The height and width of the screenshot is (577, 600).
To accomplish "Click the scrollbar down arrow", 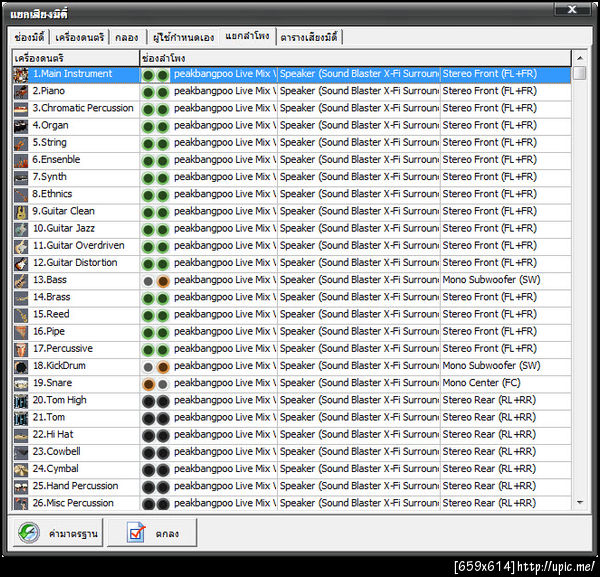I will pos(580,502).
